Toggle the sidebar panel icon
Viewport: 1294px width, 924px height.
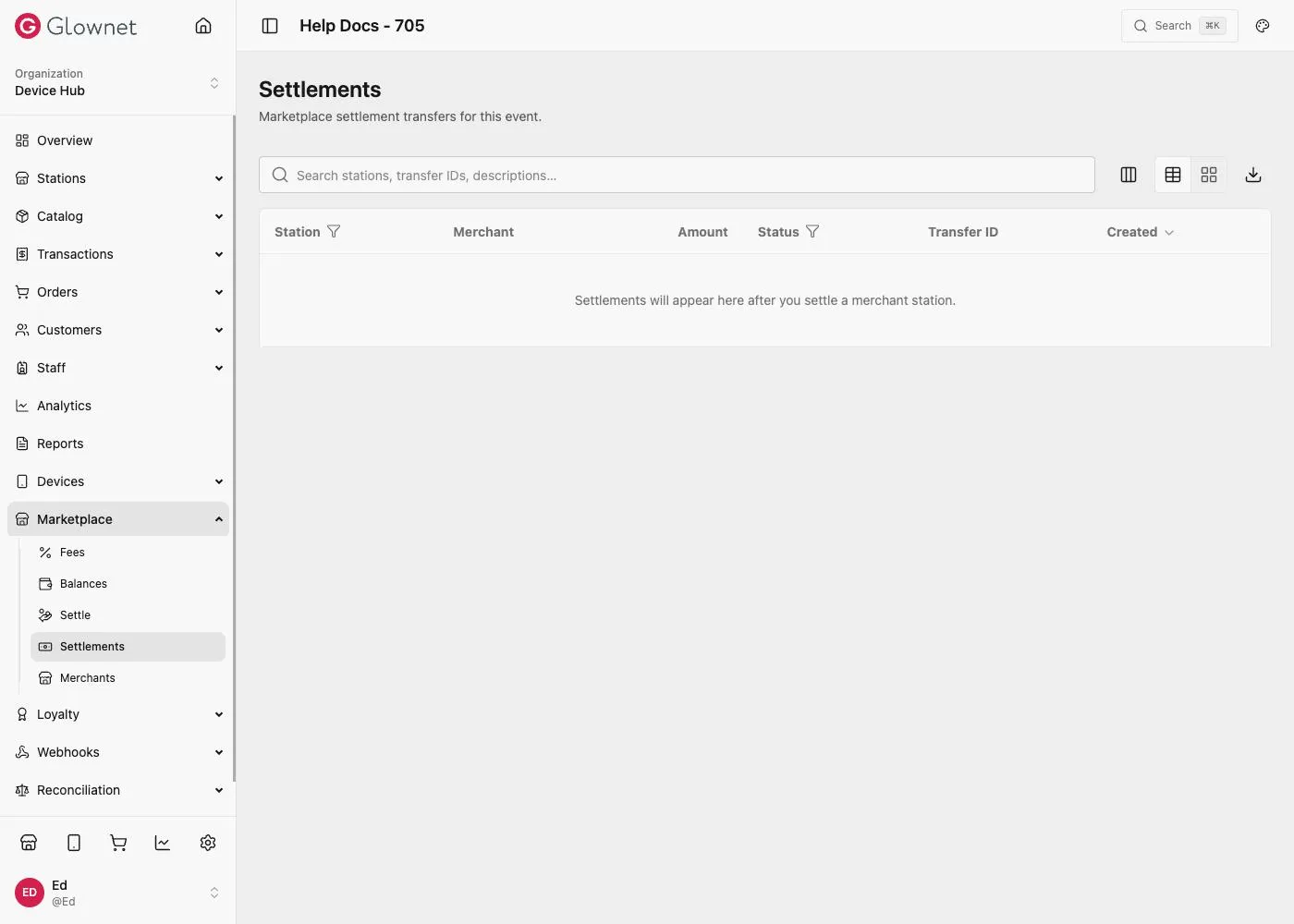270,26
